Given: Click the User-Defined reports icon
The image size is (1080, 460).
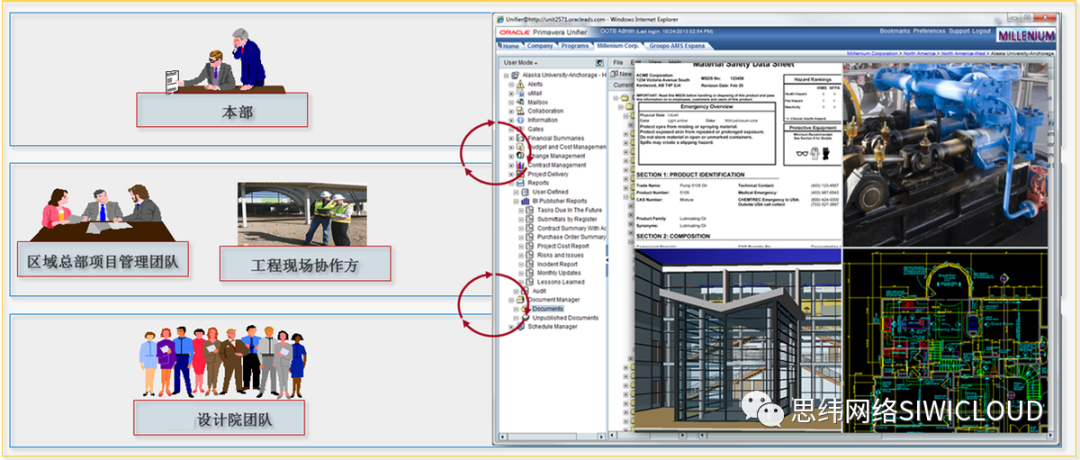Looking at the screenshot, I should point(525,192).
